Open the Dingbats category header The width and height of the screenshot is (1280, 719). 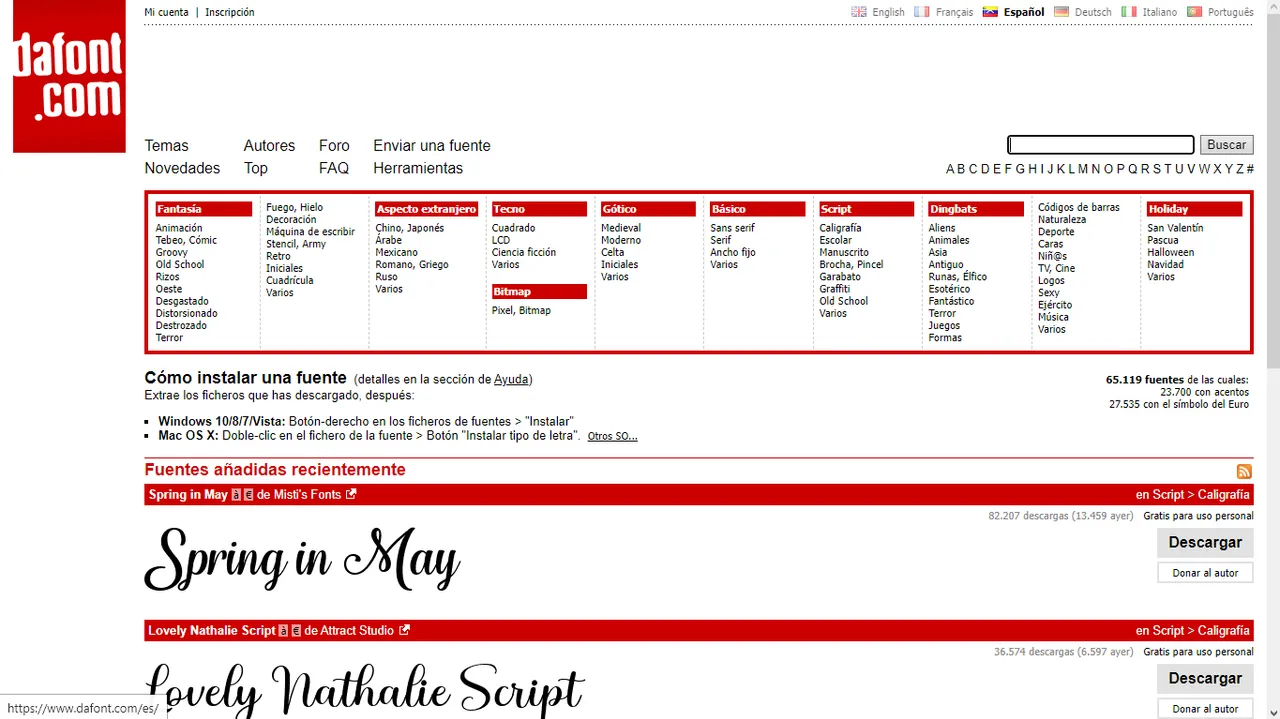(x=976, y=209)
